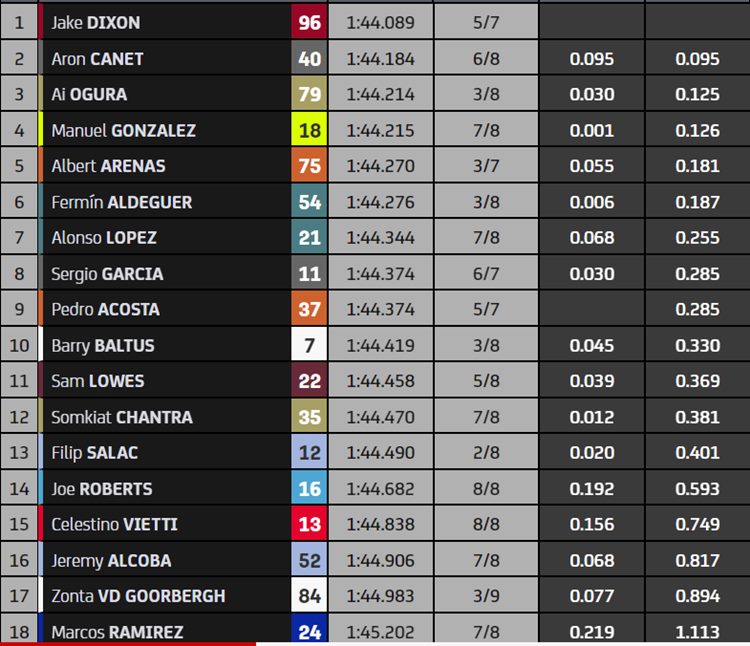Click Joe ROBERTS lap count 8/8
750x646 pixels.
coord(486,488)
